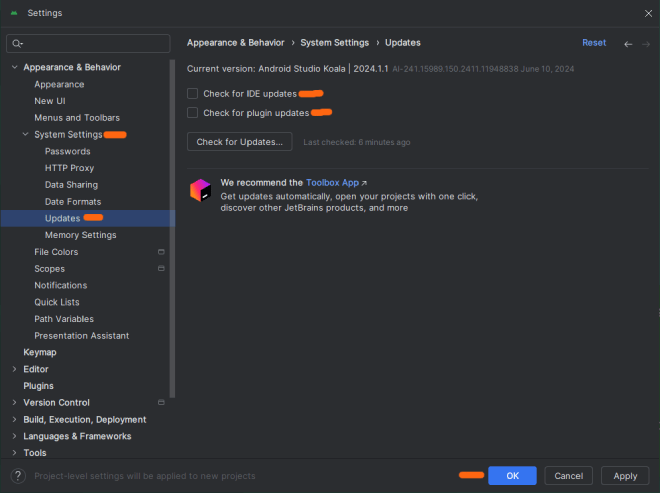Open HTTP Proxy settings
This screenshot has height=493, width=660.
pyautogui.click(x=69, y=168)
